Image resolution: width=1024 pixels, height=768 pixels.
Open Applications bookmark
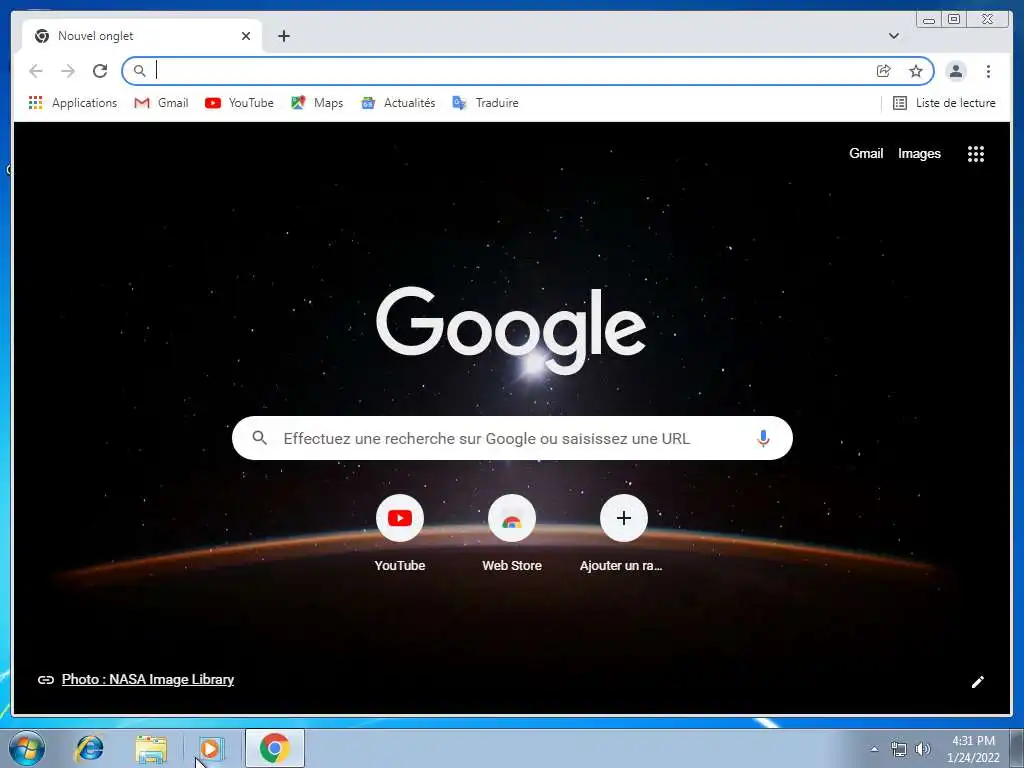tap(72, 103)
